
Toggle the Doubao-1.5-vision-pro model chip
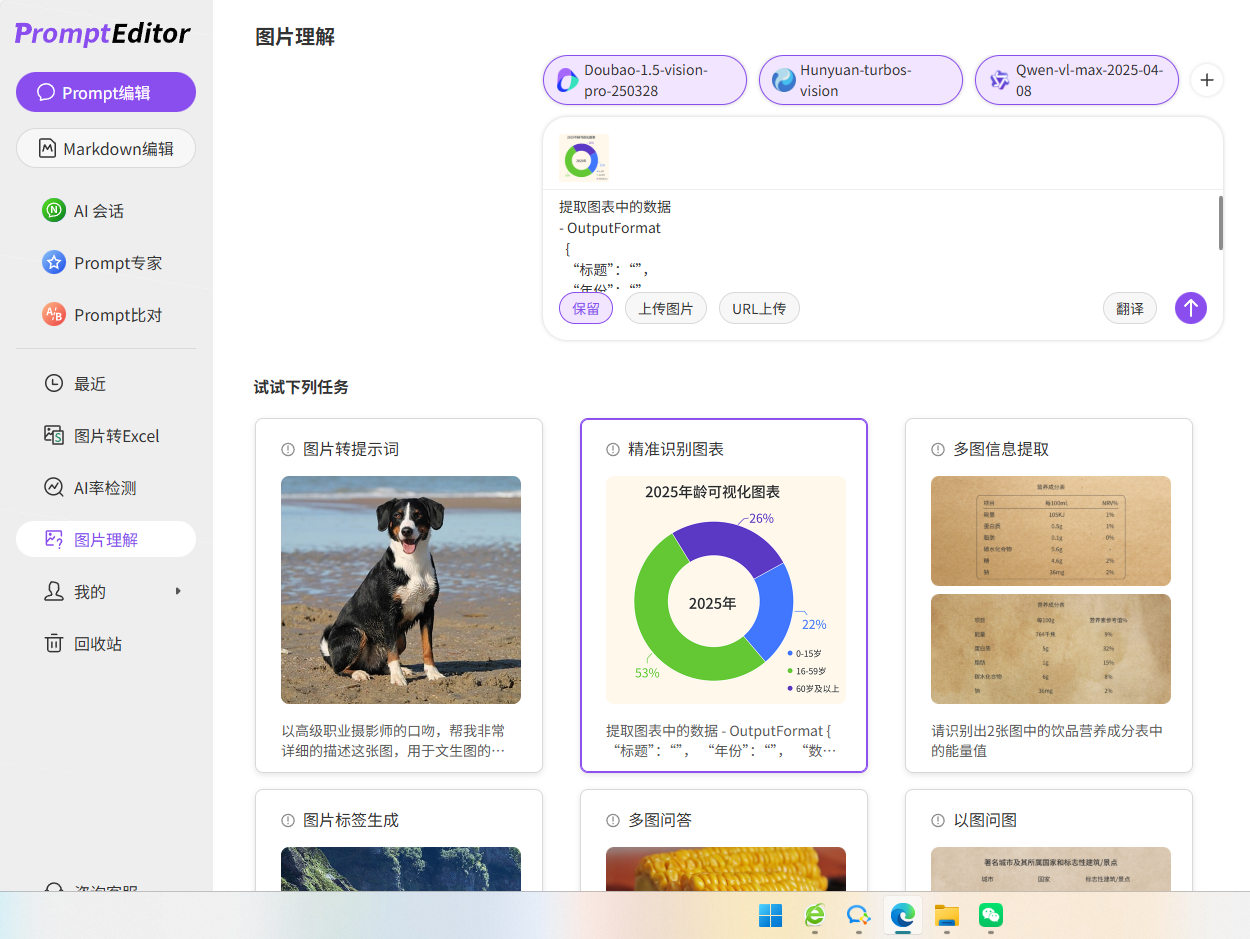point(645,80)
